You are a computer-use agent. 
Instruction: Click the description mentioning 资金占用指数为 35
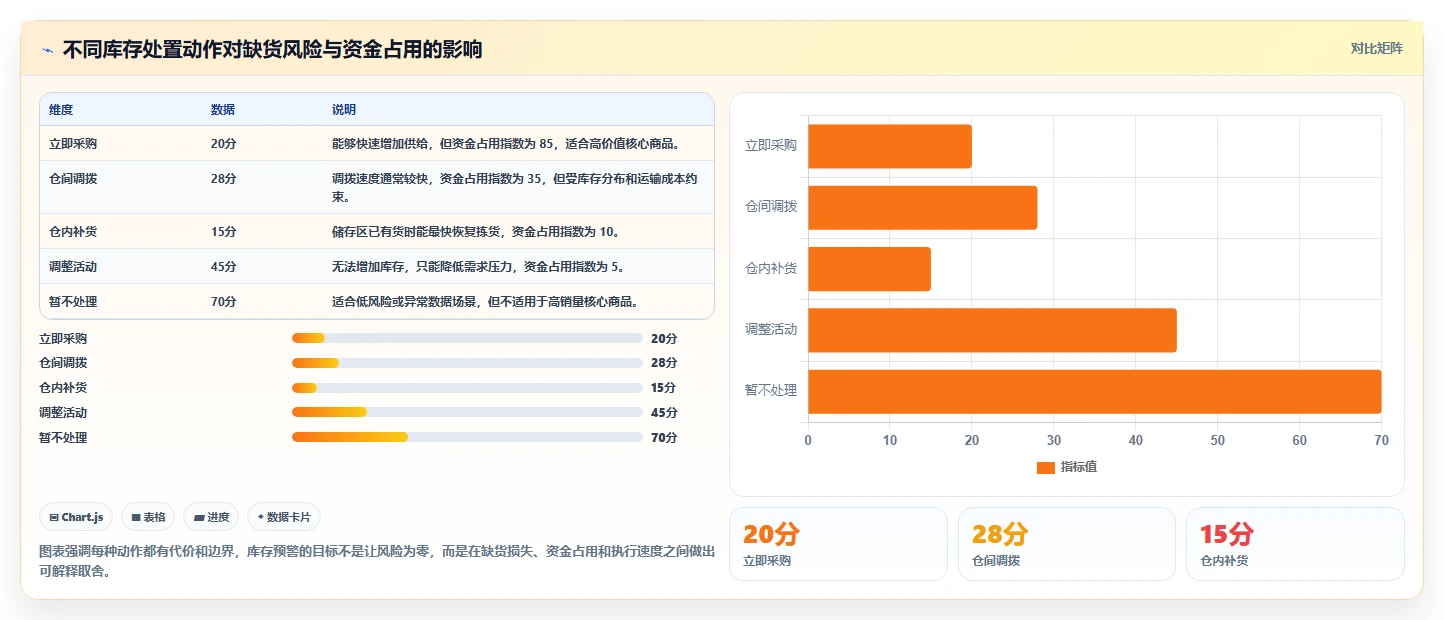(516, 188)
